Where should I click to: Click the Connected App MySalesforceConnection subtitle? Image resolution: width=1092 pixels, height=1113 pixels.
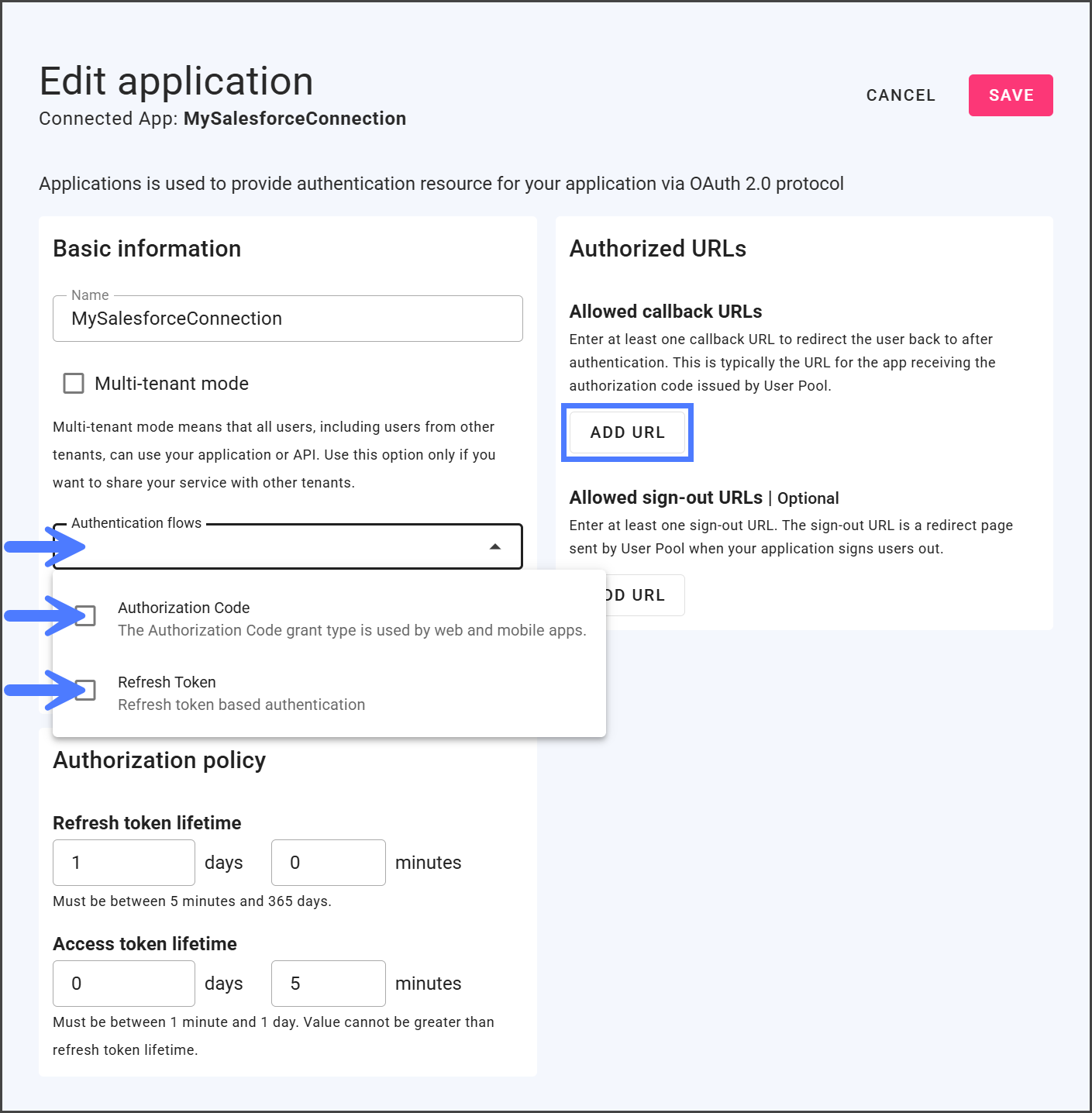point(222,119)
